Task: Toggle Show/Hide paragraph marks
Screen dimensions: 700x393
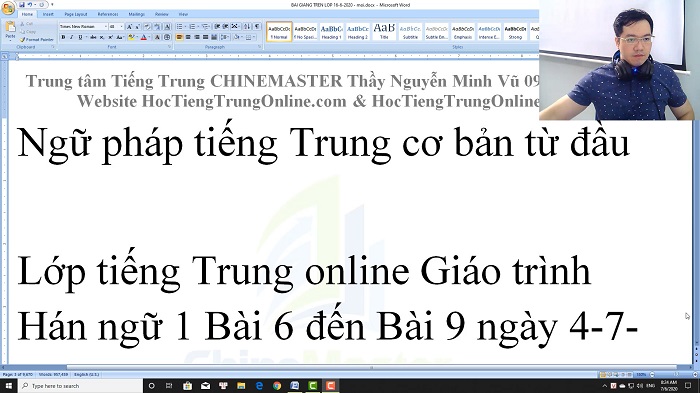Action: coord(257,26)
